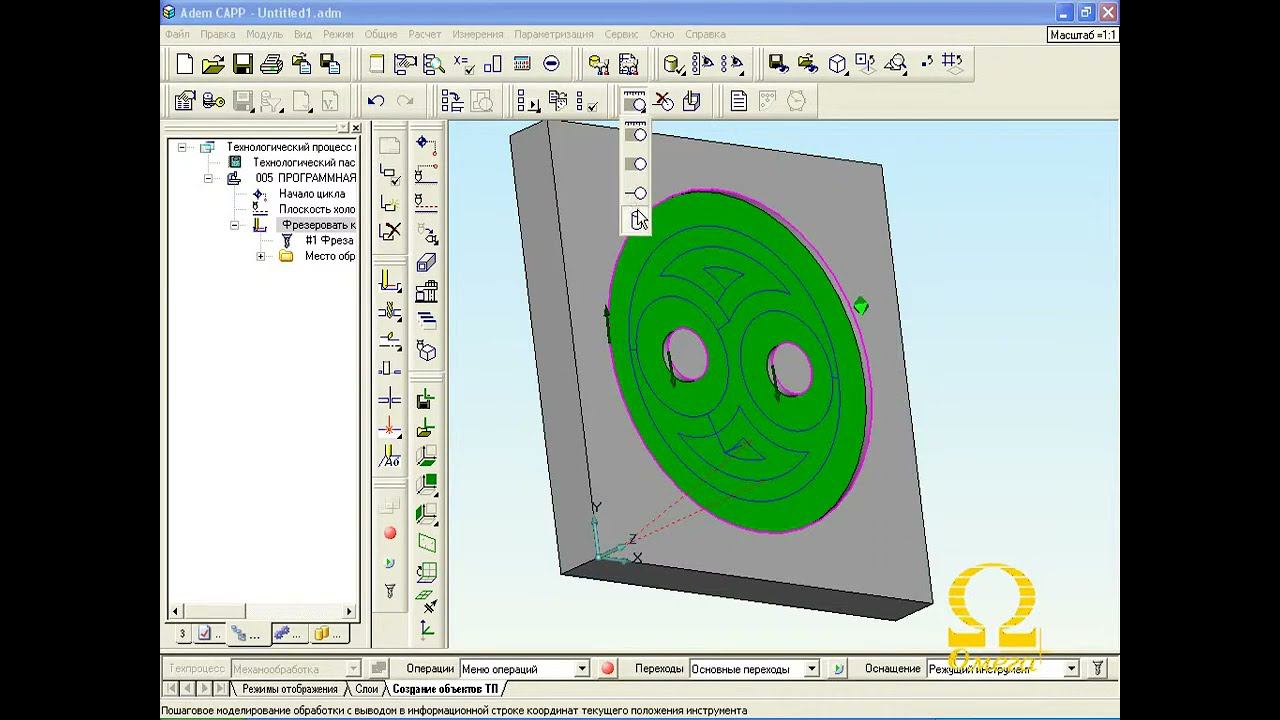Collapse the 005 ПРОГРАММНАЯ node

tap(208, 178)
